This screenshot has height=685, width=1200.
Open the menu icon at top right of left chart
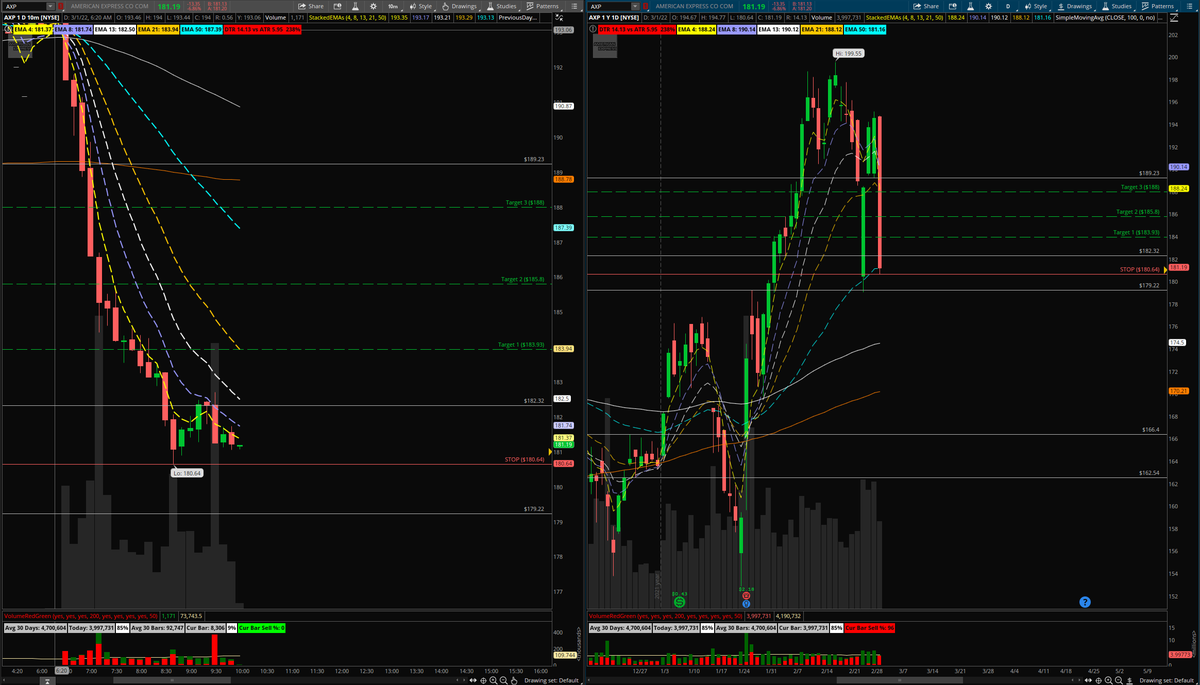click(x=574, y=6)
